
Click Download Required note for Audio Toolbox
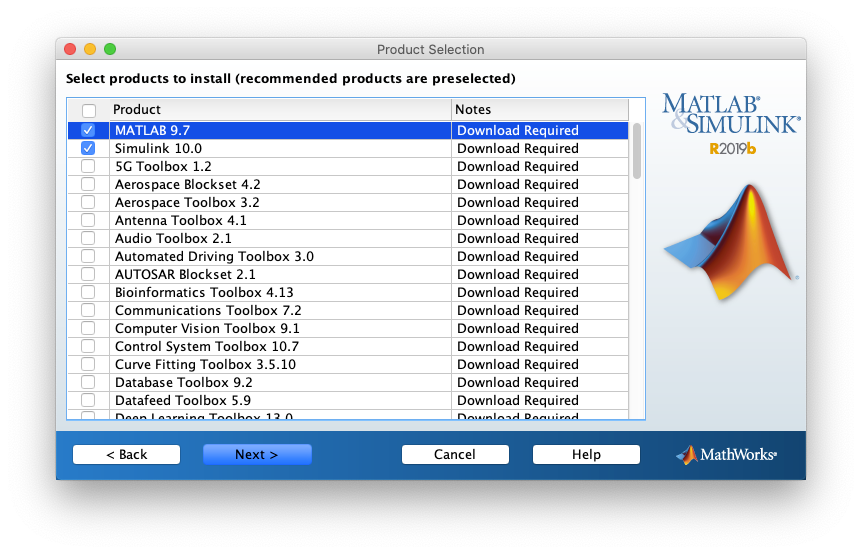518,238
